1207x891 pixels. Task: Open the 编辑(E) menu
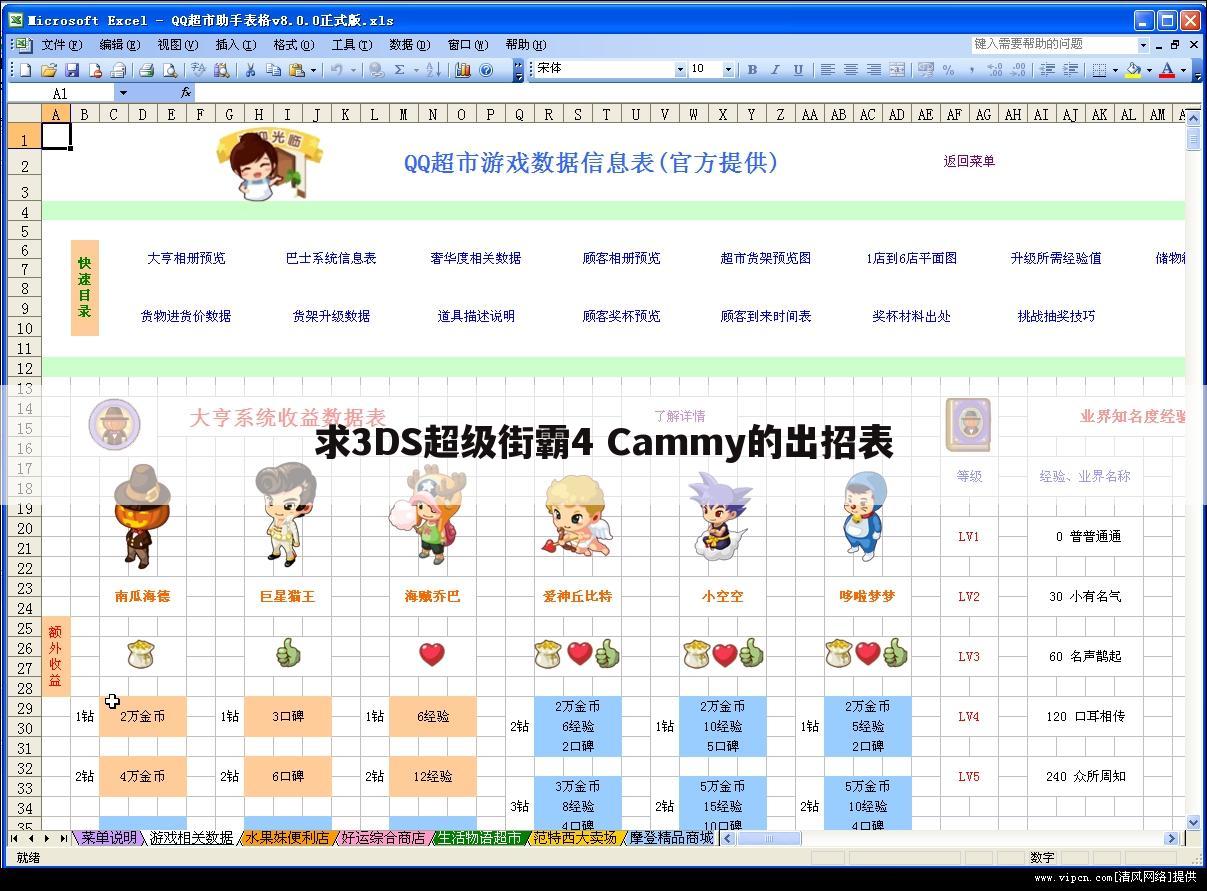(119, 45)
